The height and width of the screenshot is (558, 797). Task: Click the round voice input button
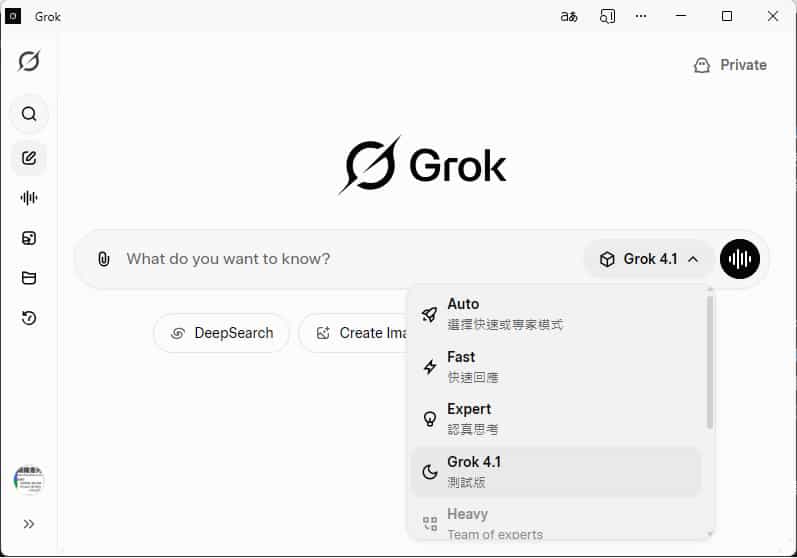(740, 259)
